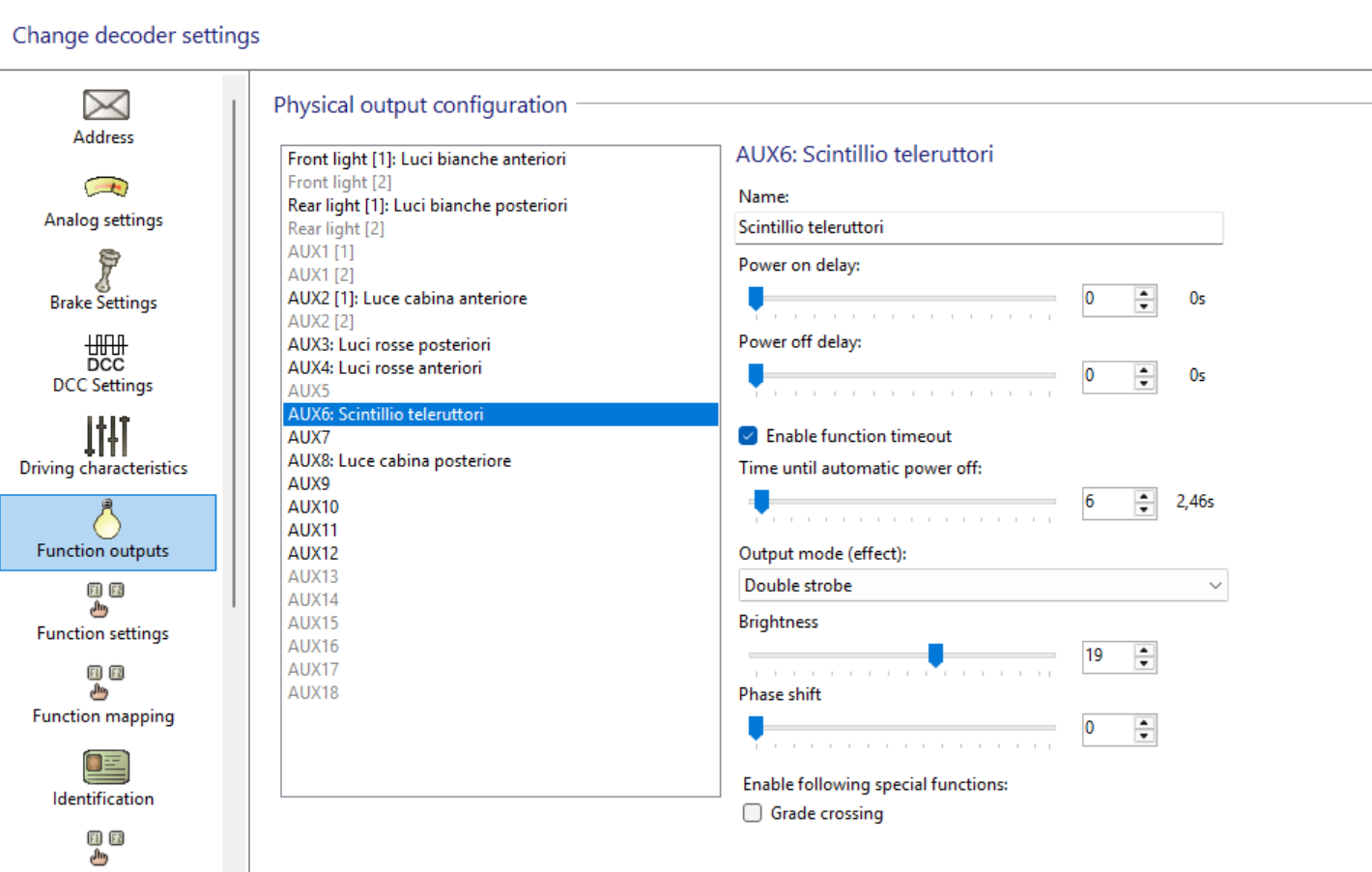Select AUX7 in output list
The width and height of the screenshot is (1372, 872).
tap(500, 438)
